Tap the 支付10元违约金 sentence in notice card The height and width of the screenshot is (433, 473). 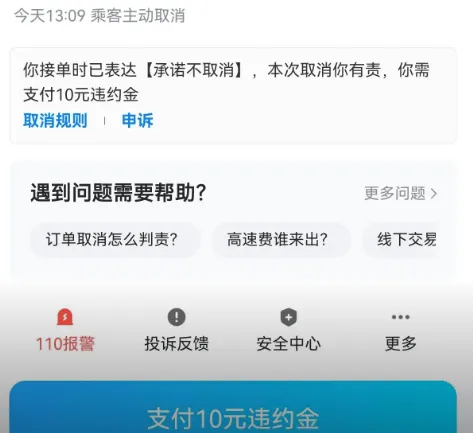81,95
